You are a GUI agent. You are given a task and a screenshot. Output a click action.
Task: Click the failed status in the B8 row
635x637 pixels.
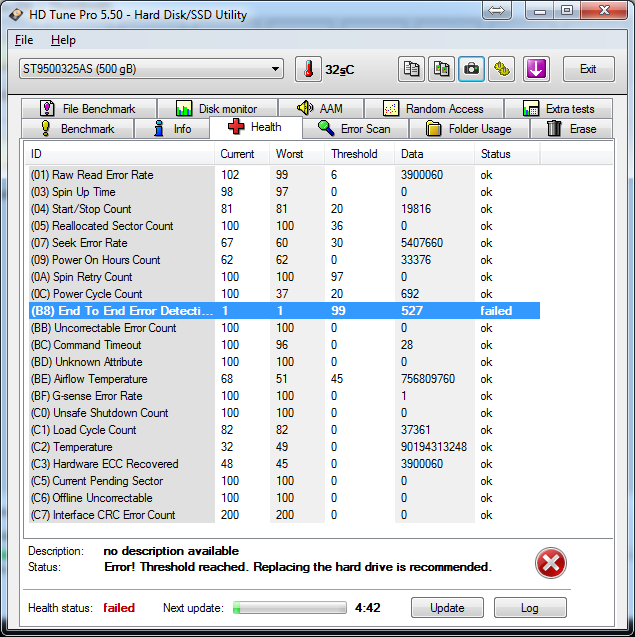[496, 311]
